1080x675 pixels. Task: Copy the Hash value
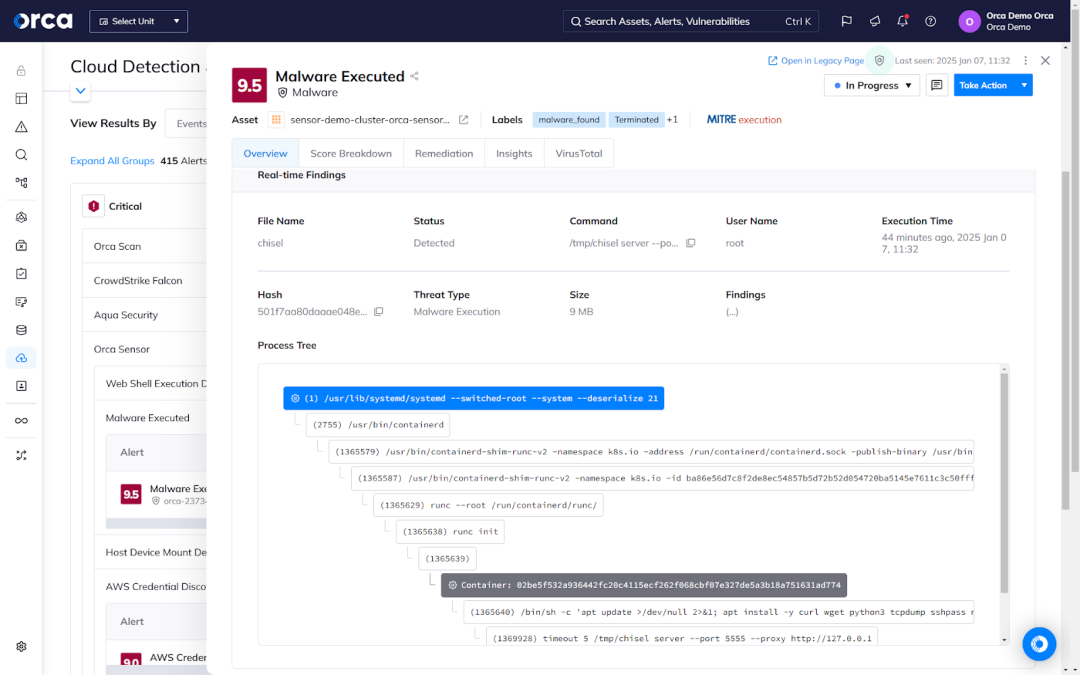pos(378,312)
